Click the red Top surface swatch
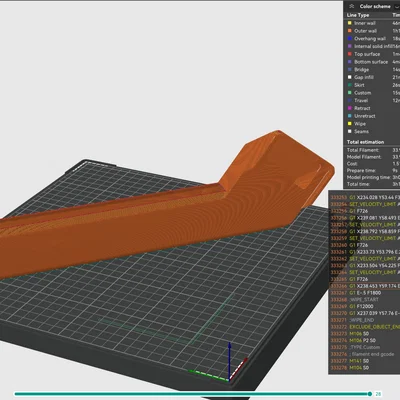The image size is (400, 400). pyautogui.click(x=350, y=54)
